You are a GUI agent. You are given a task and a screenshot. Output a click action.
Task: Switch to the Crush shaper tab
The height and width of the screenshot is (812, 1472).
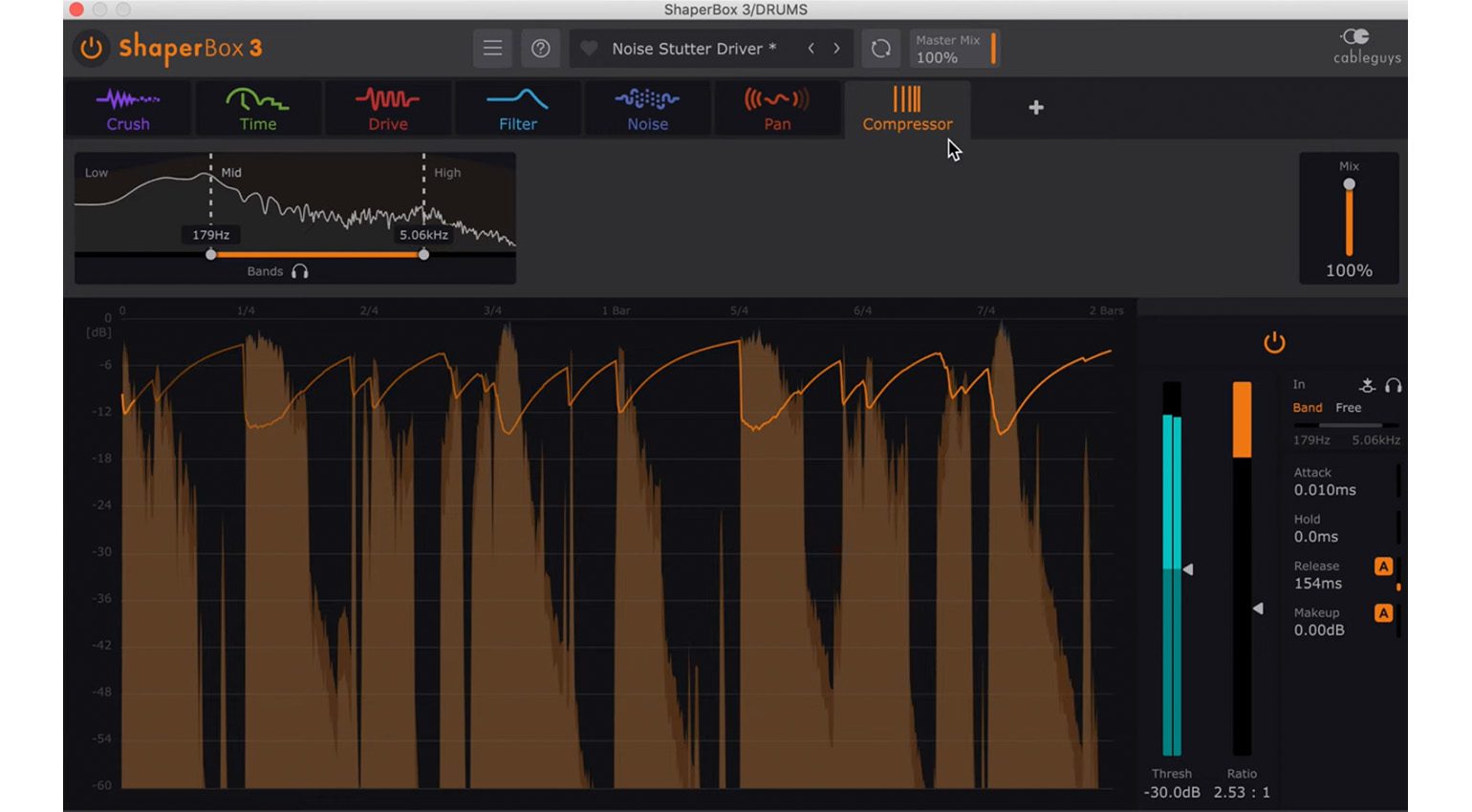click(x=128, y=109)
